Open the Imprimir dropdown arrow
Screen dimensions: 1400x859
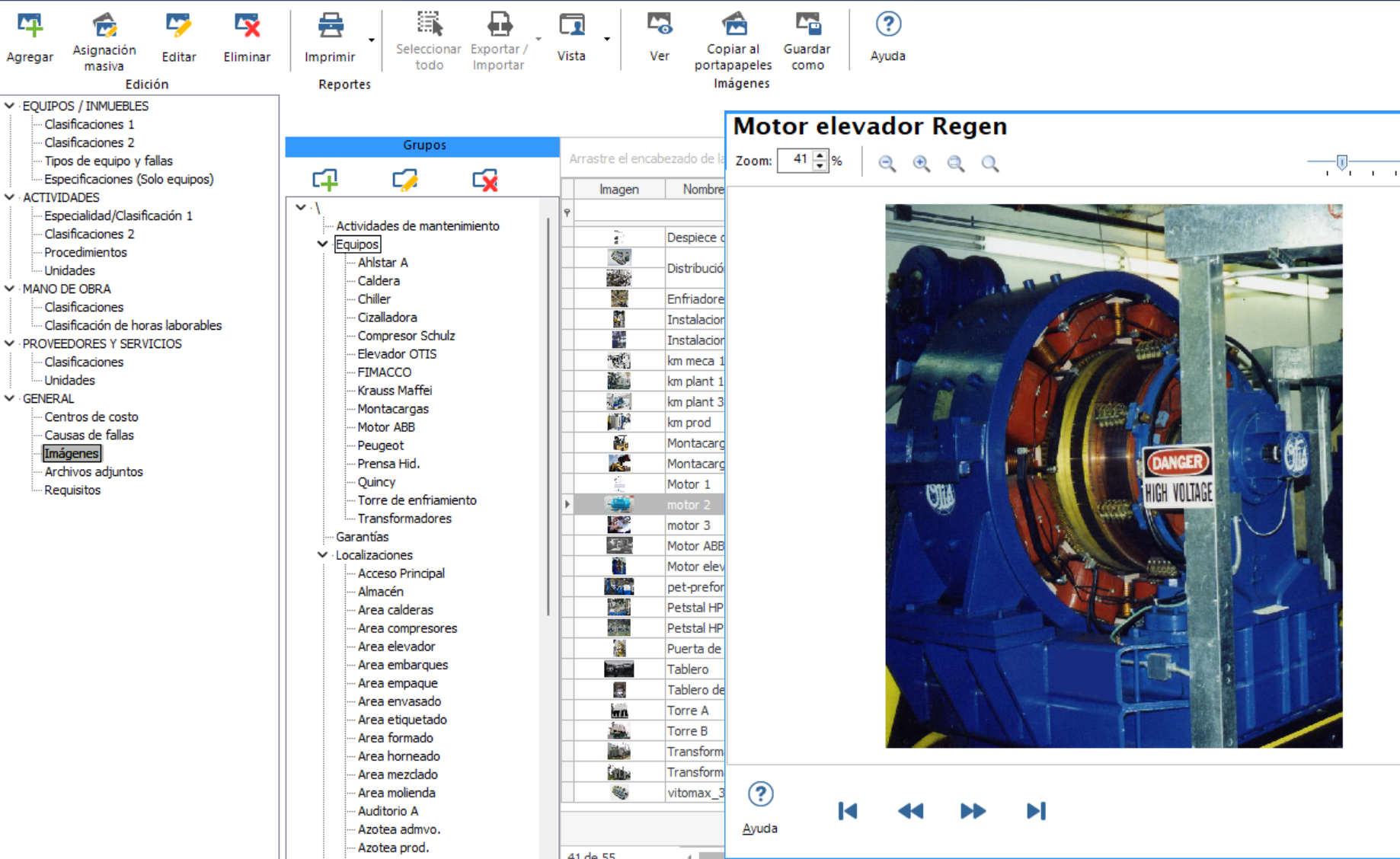[x=372, y=40]
